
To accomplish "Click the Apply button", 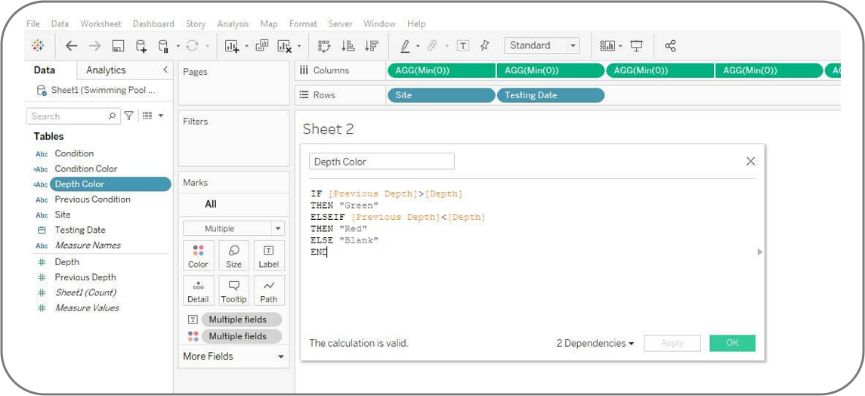I will [672, 343].
